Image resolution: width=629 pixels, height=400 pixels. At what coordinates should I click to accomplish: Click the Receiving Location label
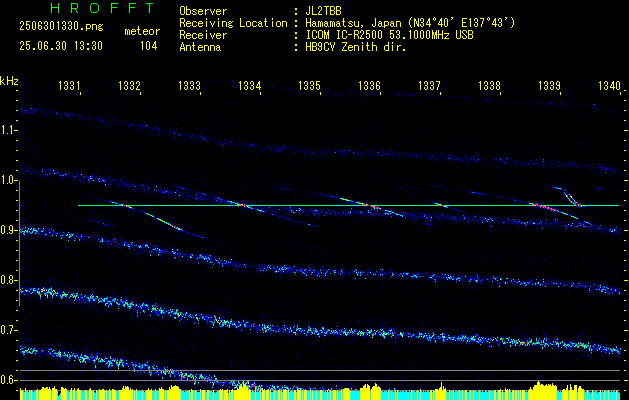click(x=233, y=23)
